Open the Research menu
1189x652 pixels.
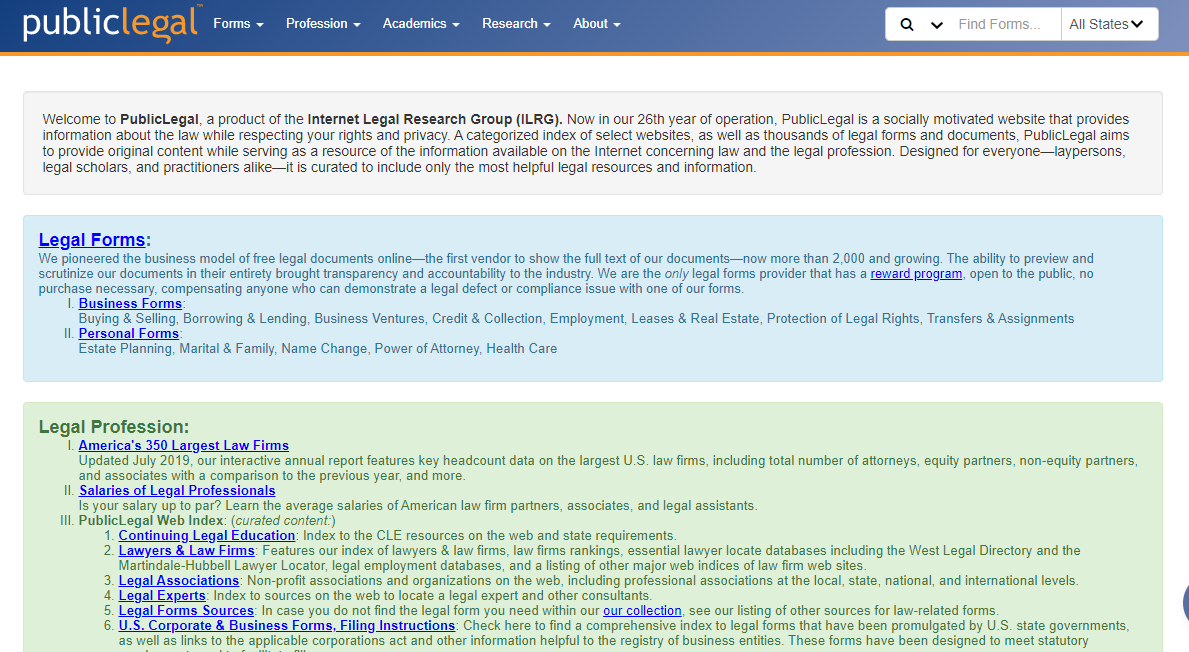[516, 24]
